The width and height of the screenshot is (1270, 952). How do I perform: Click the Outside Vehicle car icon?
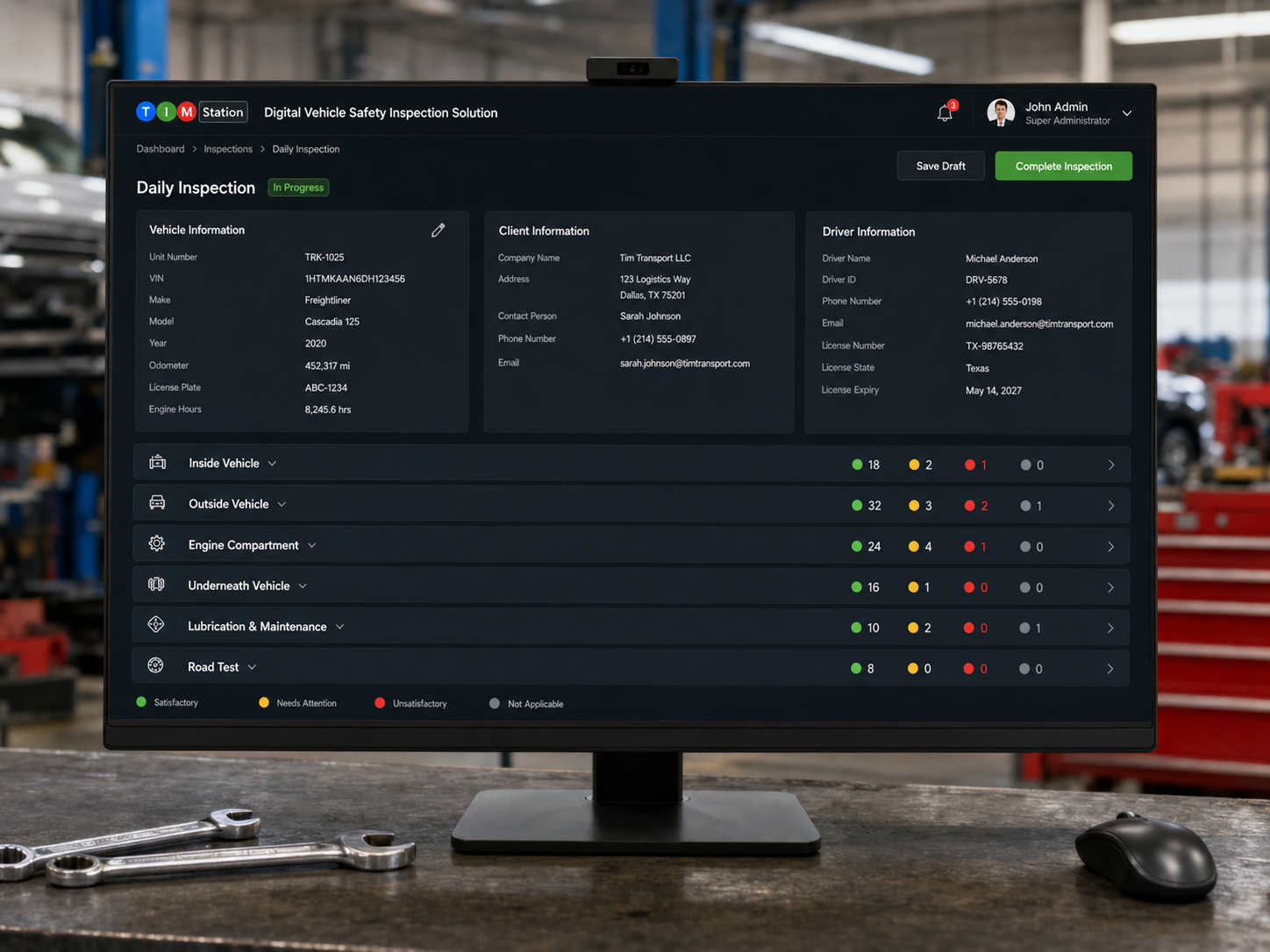coord(157,502)
